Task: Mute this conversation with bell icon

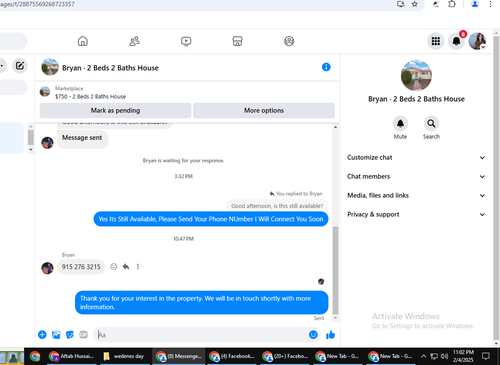Action: pyautogui.click(x=400, y=124)
